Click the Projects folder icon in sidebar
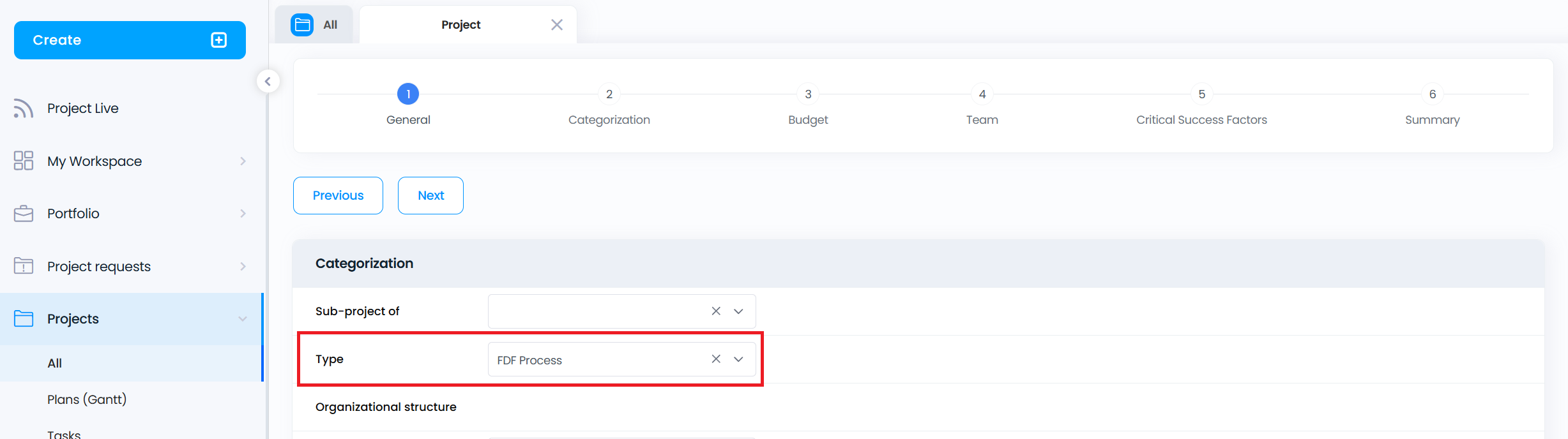 (x=24, y=318)
